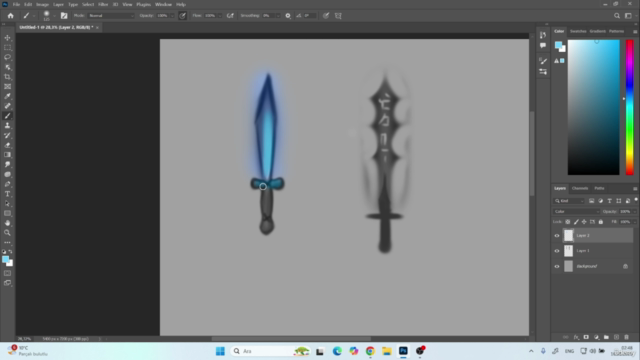Select the Crop tool

[7, 77]
